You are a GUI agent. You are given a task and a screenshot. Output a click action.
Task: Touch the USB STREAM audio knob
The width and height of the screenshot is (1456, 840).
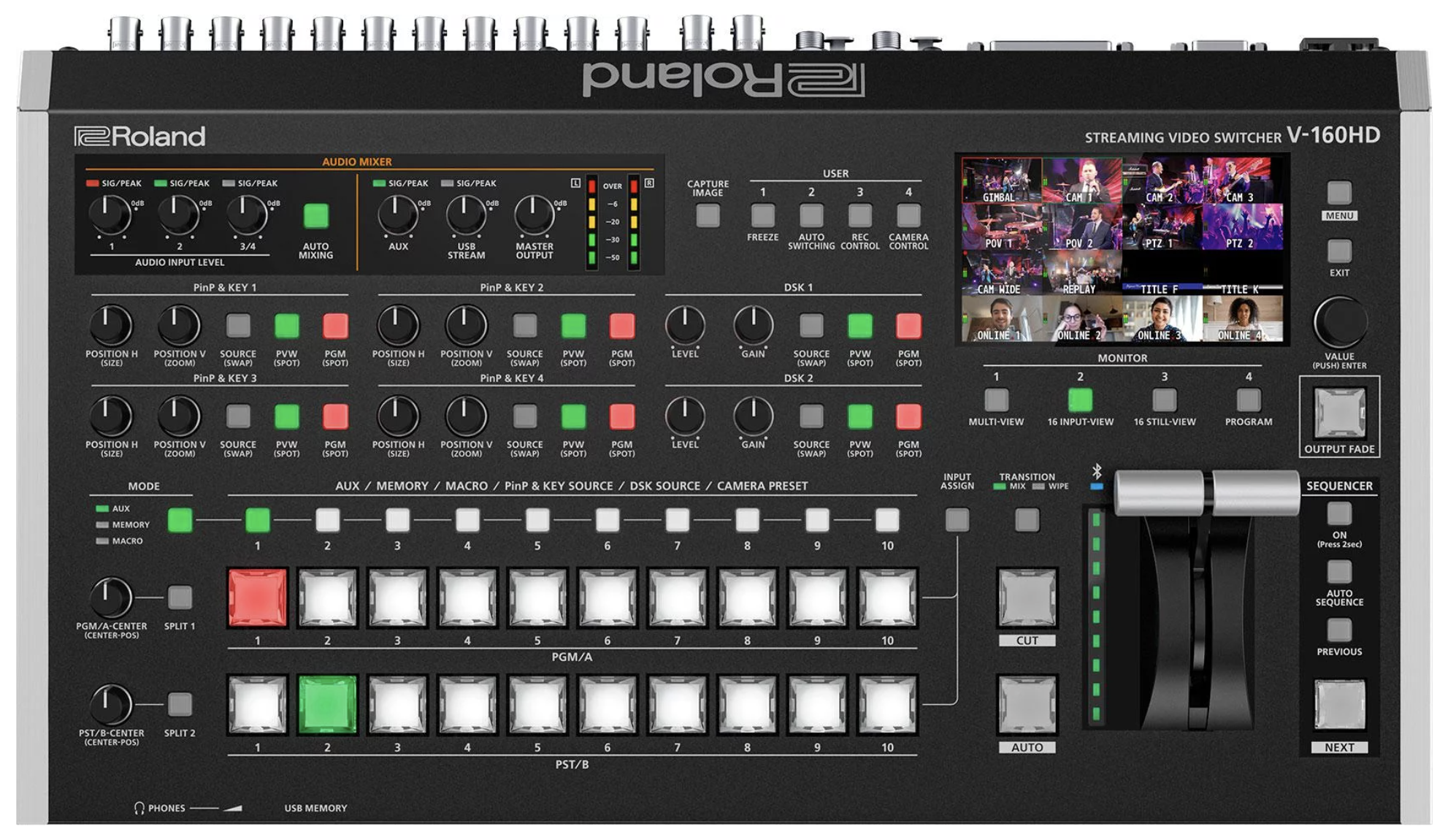click(466, 215)
